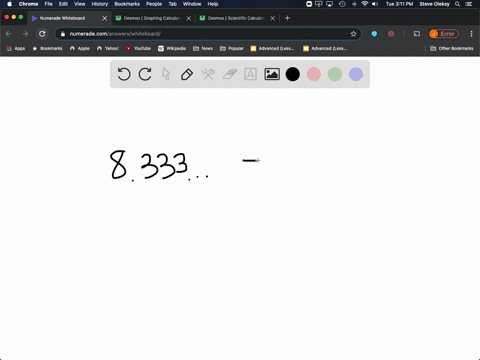Open first Advanced bookmark
Screen dimensions: 480x360
pos(272,48)
